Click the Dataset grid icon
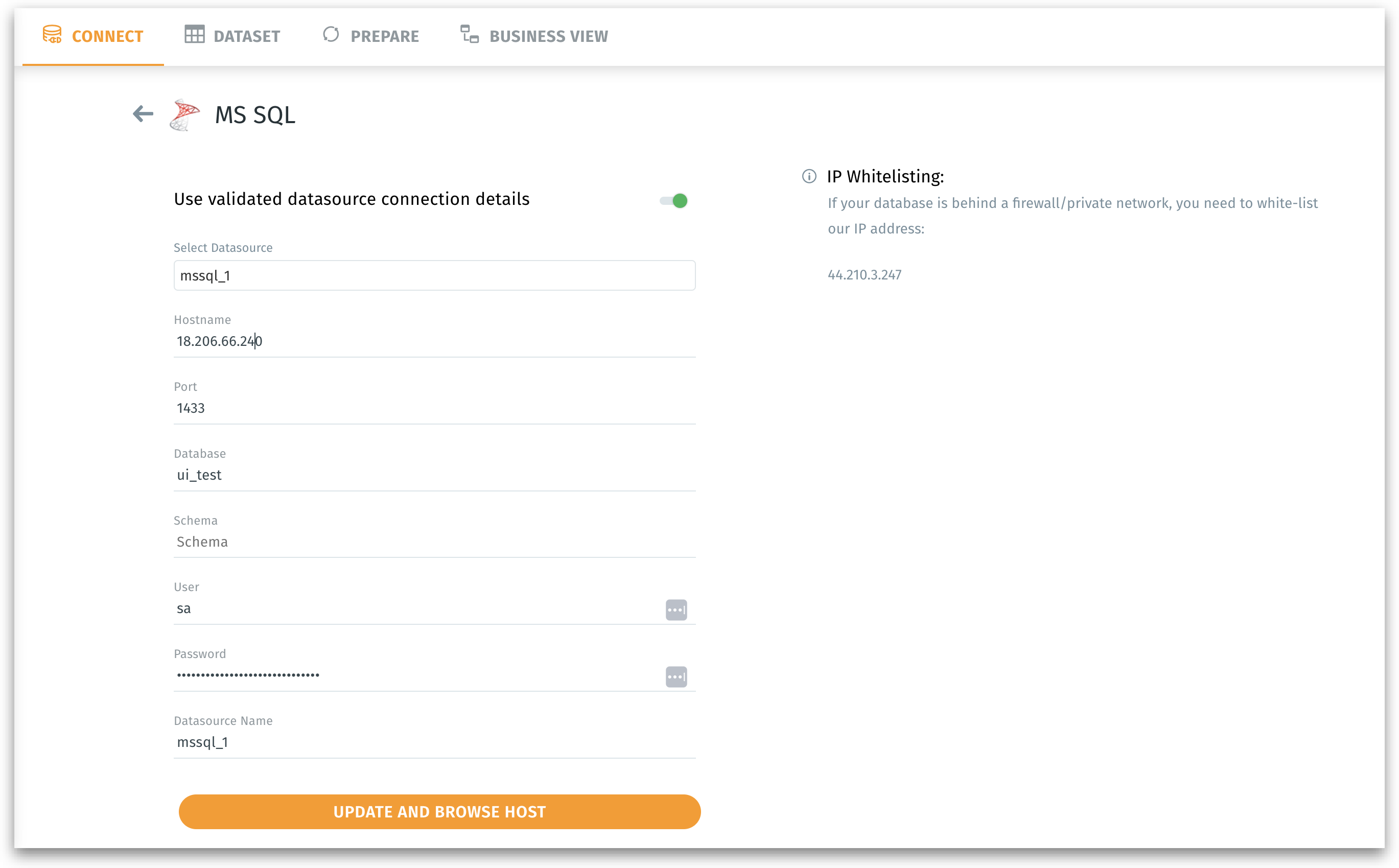The width and height of the screenshot is (1399, 868). (195, 34)
